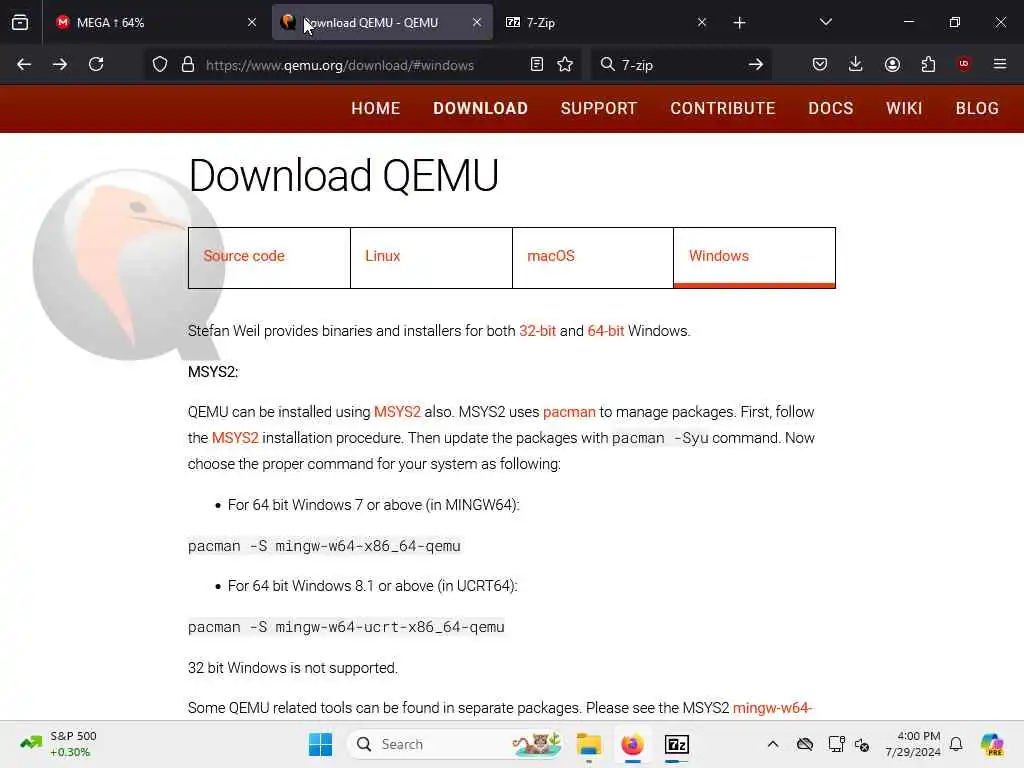Open SUPPORT in the QEMU nav bar
The height and width of the screenshot is (768, 1024).
pos(599,108)
